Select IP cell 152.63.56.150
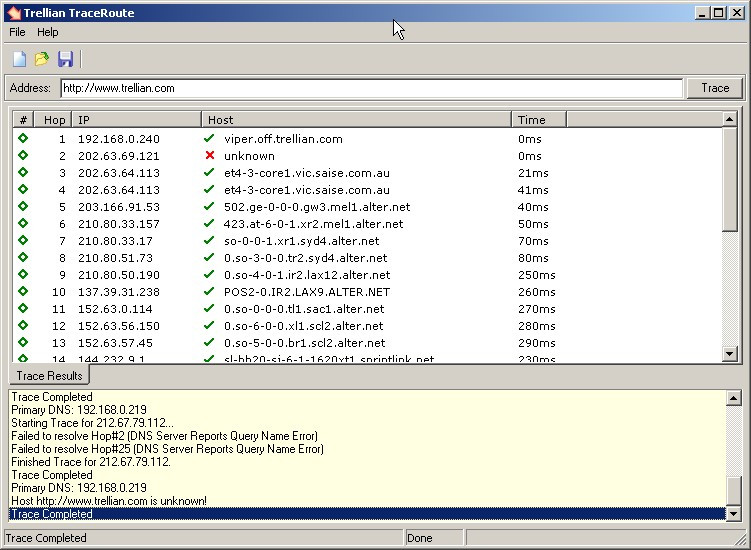 click(119, 326)
